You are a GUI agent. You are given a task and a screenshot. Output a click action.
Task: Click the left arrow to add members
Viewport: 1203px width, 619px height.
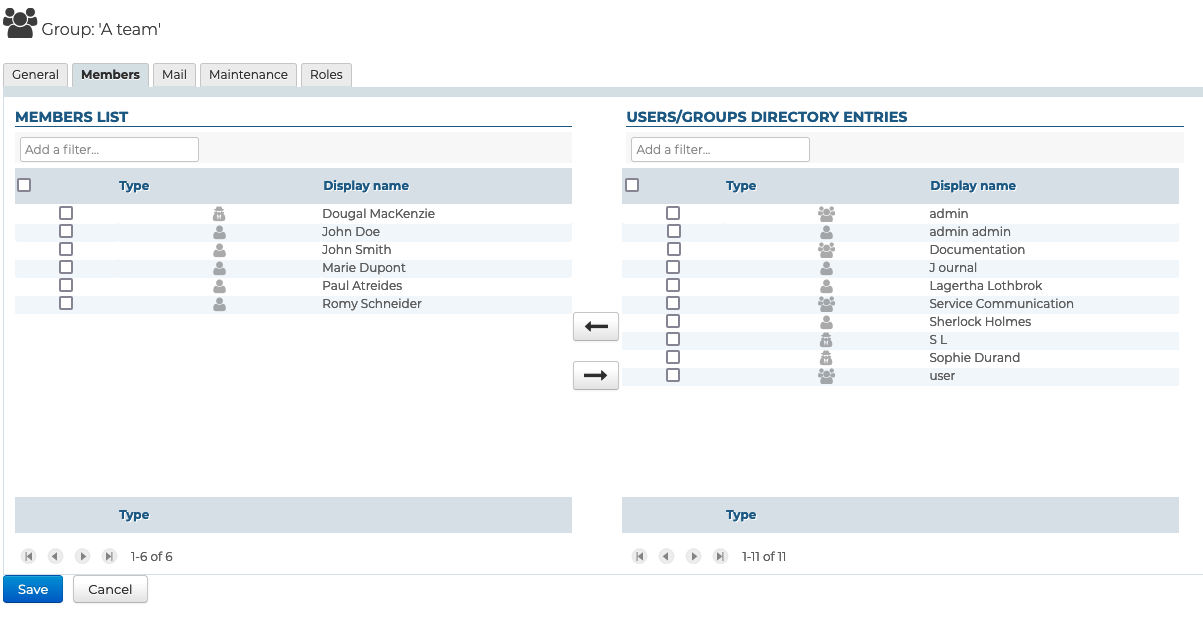[x=595, y=327]
